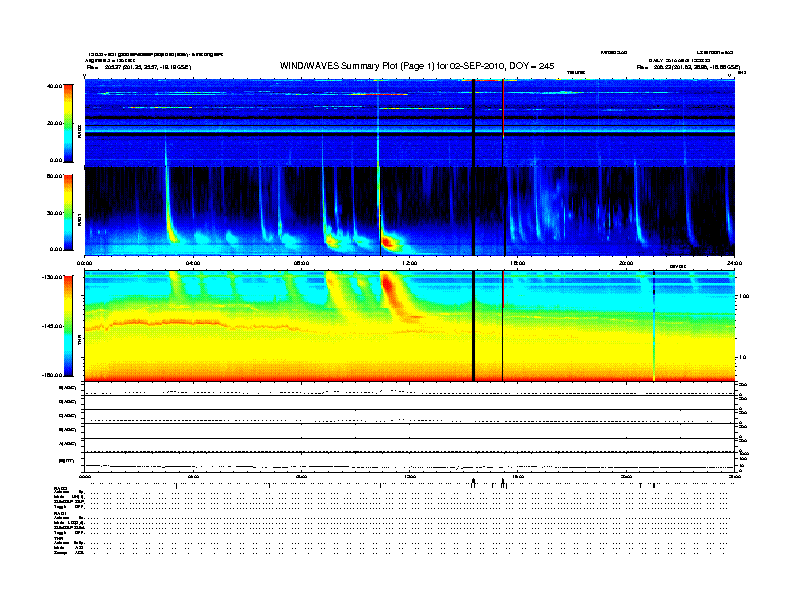Click the RAD2 heading in bottom status table
Image resolution: width=792 pixels, height=612 pixels.
[x=60, y=489]
